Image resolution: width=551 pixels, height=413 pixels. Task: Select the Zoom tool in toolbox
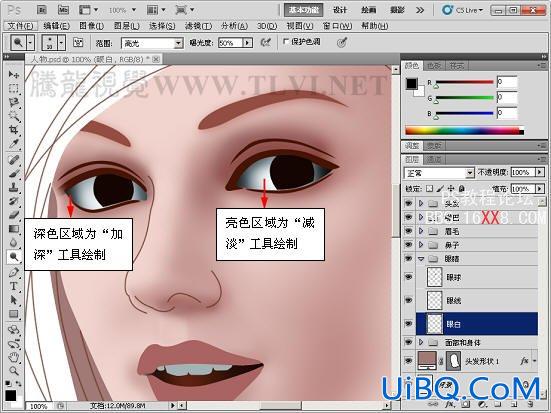point(14,371)
